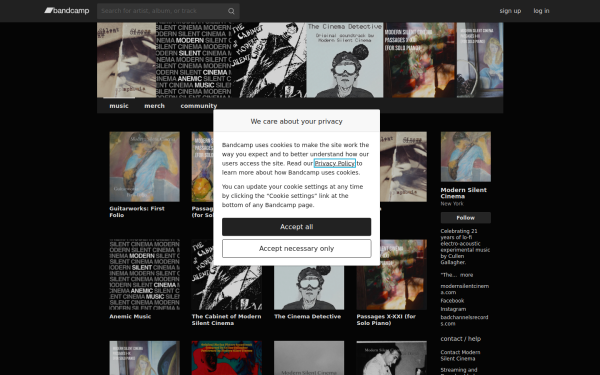Click the Anemic Music title

[x=130, y=316]
